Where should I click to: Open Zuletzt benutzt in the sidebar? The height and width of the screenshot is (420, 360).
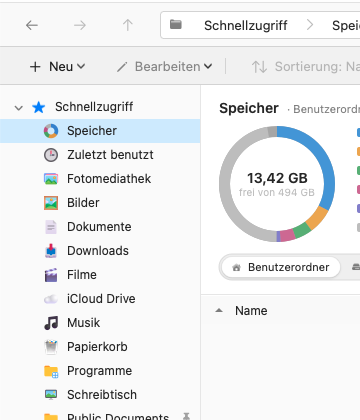[100, 155]
